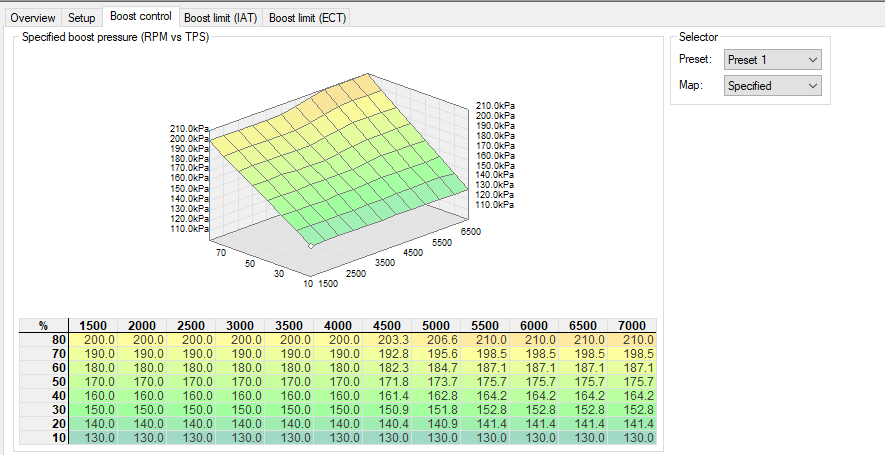
Task: Click the 182.3 cell in row 60
Action: (387, 368)
